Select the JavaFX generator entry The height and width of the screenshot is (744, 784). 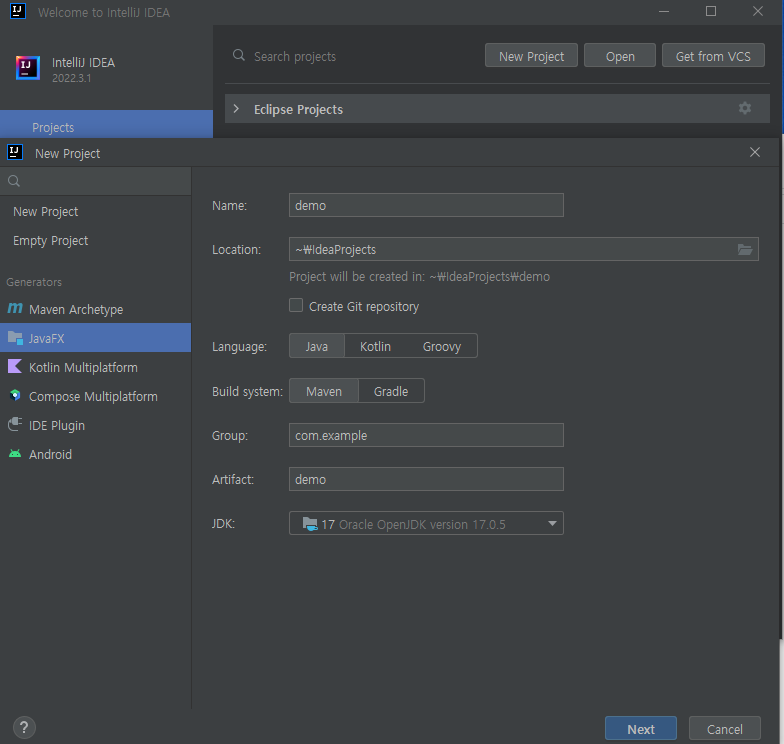coord(96,338)
